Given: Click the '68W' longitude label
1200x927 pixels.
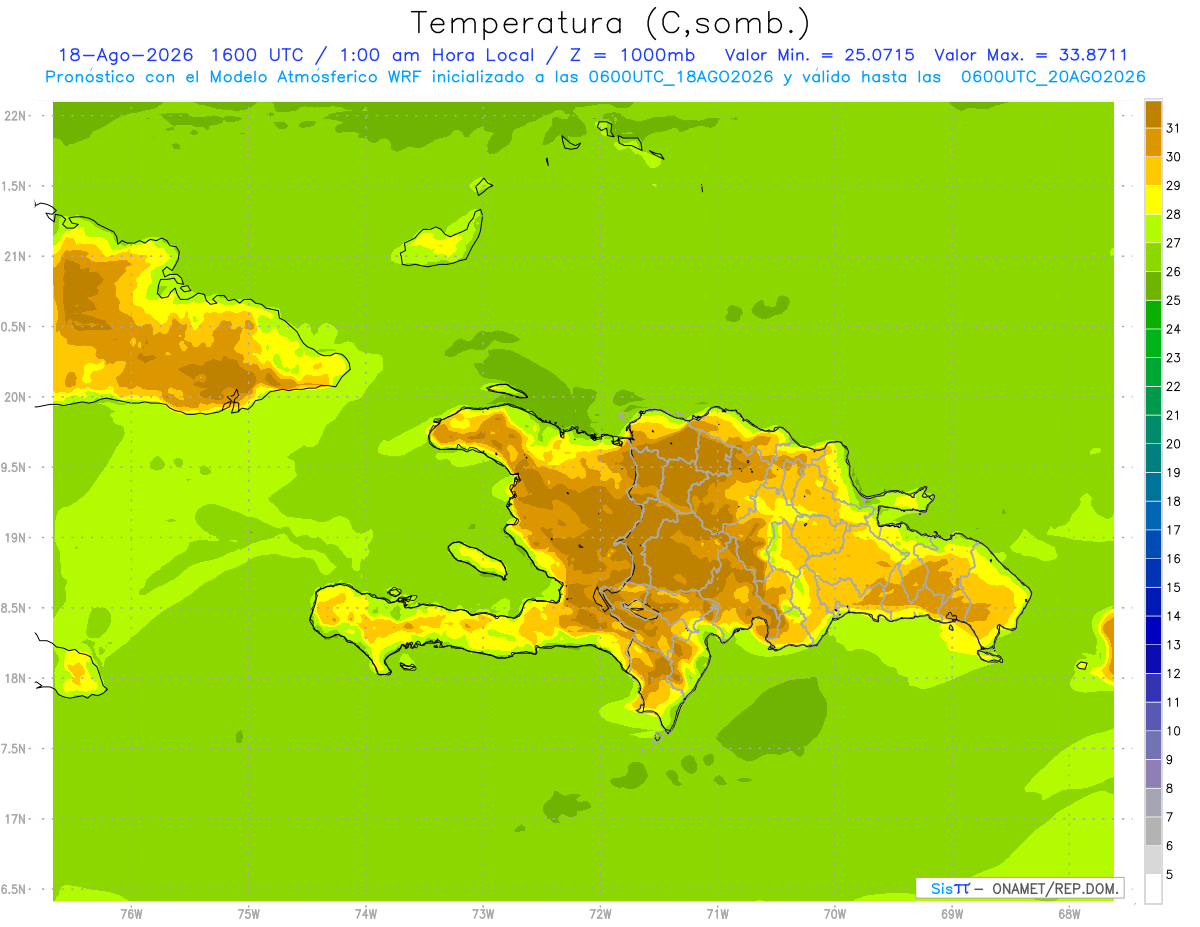Looking at the screenshot, I should pyautogui.click(x=1069, y=914).
